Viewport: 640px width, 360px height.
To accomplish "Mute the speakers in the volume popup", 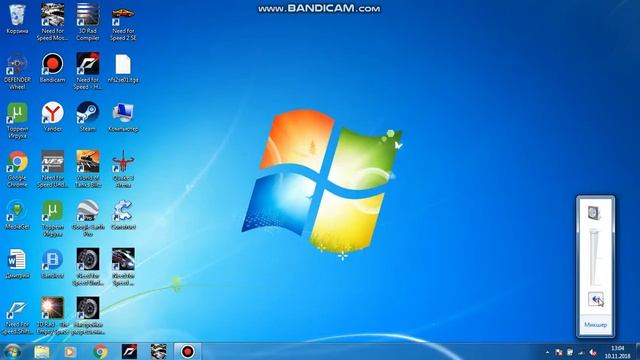I will [596, 300].
